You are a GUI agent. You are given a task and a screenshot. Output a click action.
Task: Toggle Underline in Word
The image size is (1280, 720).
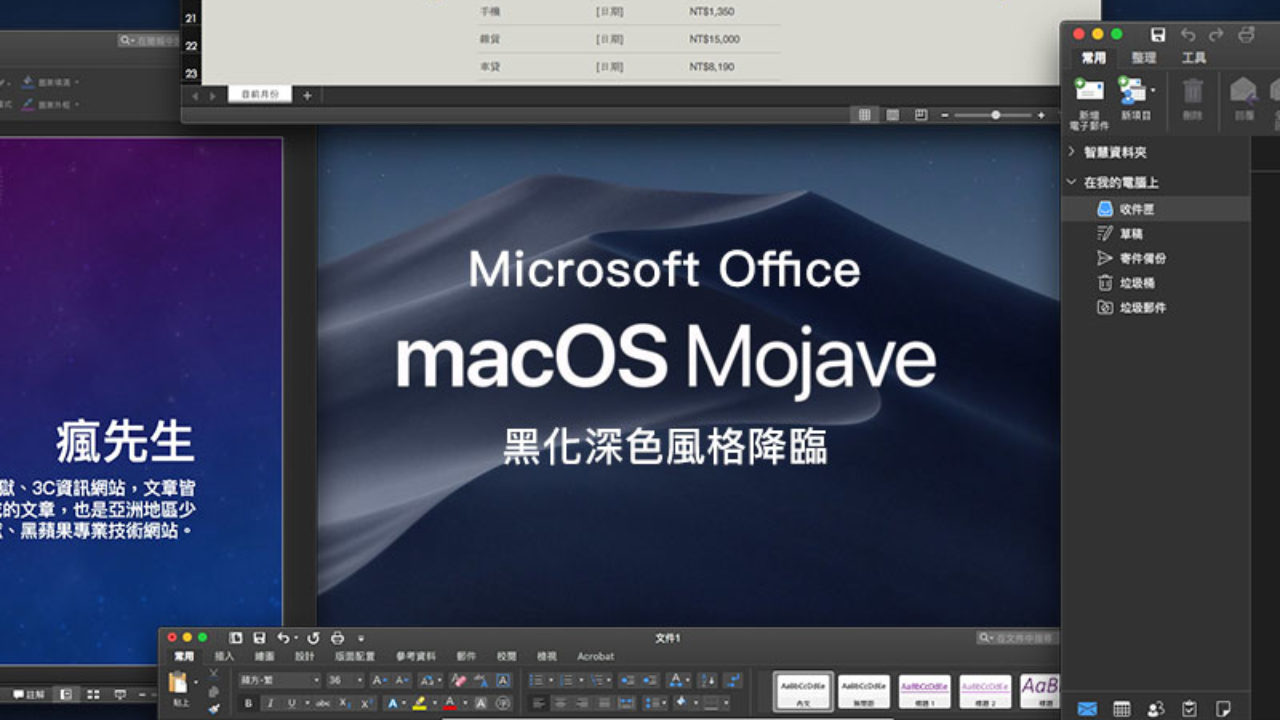point(292,703)
